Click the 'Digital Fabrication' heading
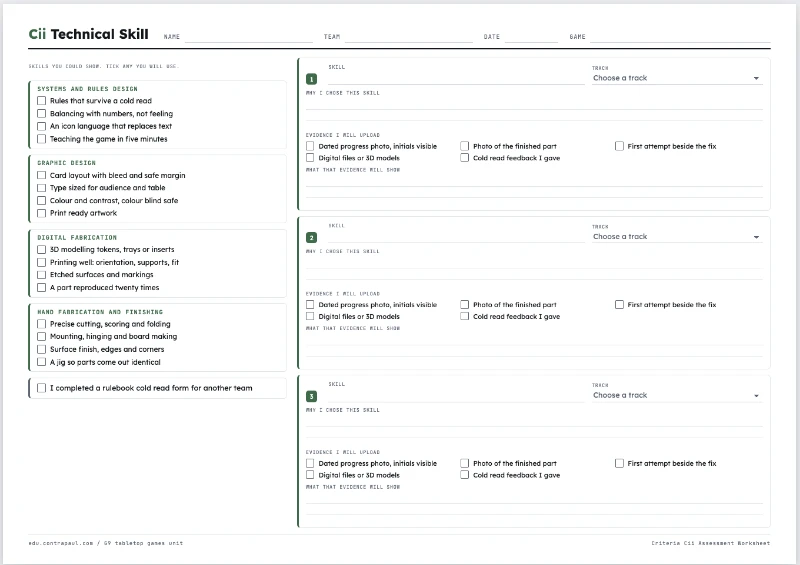This screenshot has height=565, width=800. pos(77,237)
